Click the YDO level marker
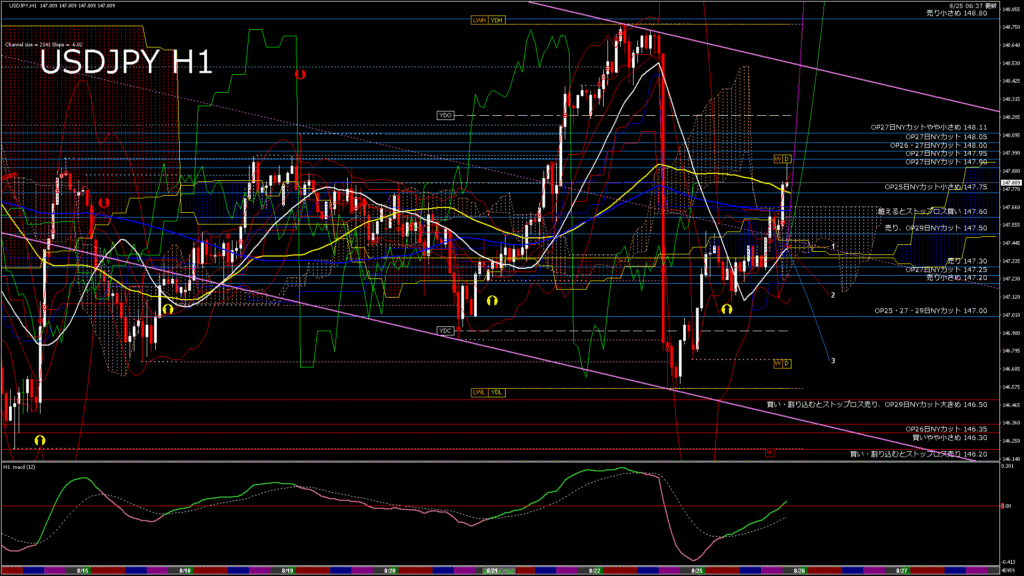 tap(446, 115)
